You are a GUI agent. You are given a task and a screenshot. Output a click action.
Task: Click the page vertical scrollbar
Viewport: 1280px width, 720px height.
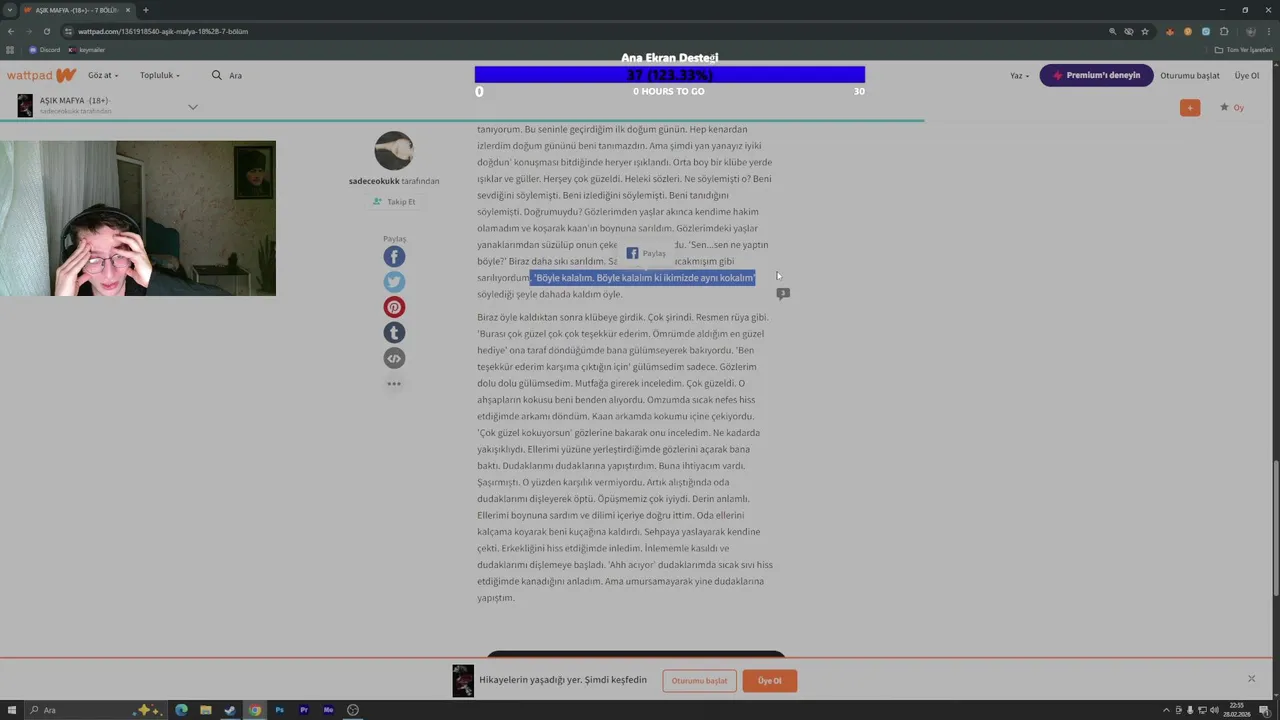tap(1275, 527)
